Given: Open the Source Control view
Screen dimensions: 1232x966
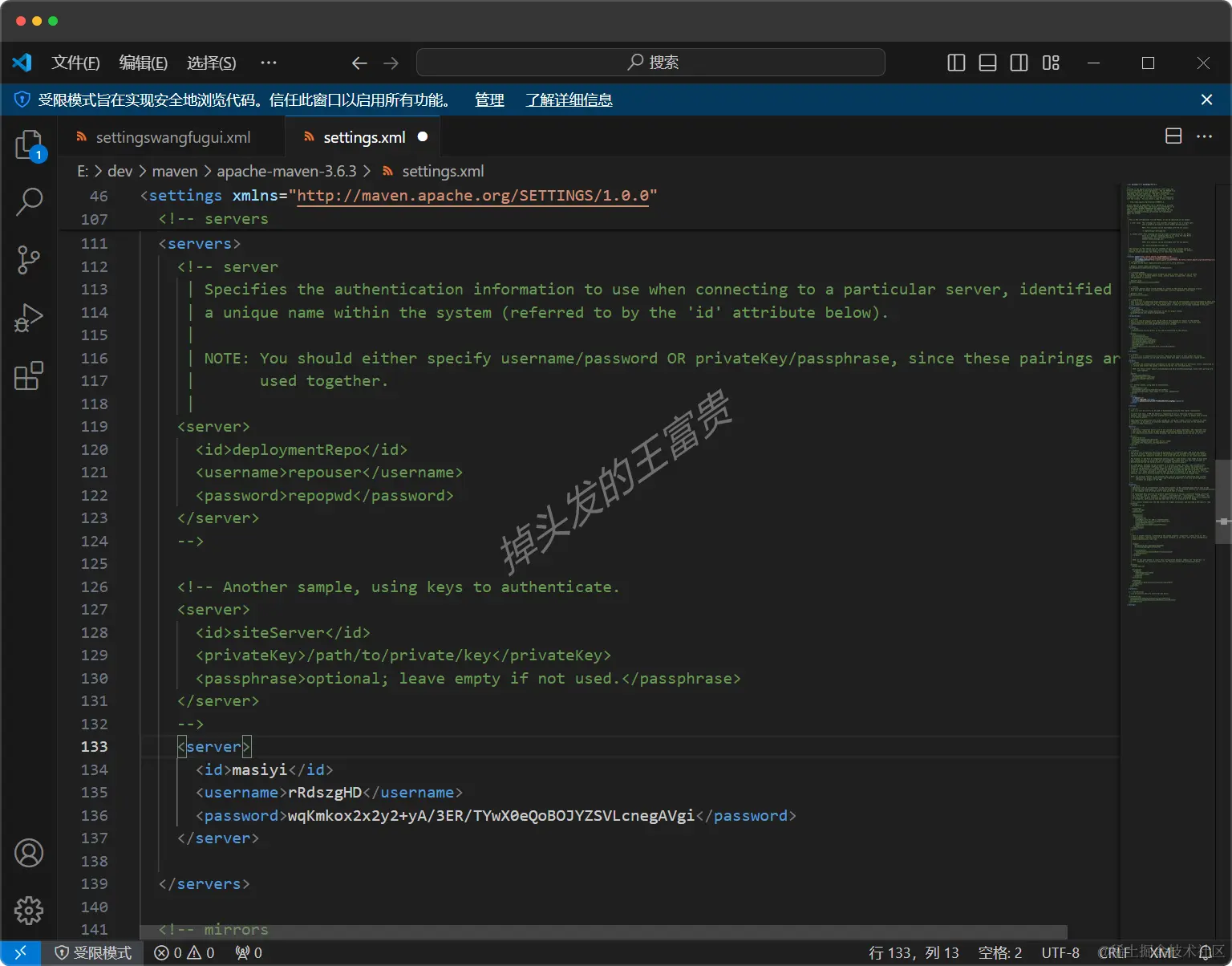Looking at the screenshot, I should [x=29, y=260].
